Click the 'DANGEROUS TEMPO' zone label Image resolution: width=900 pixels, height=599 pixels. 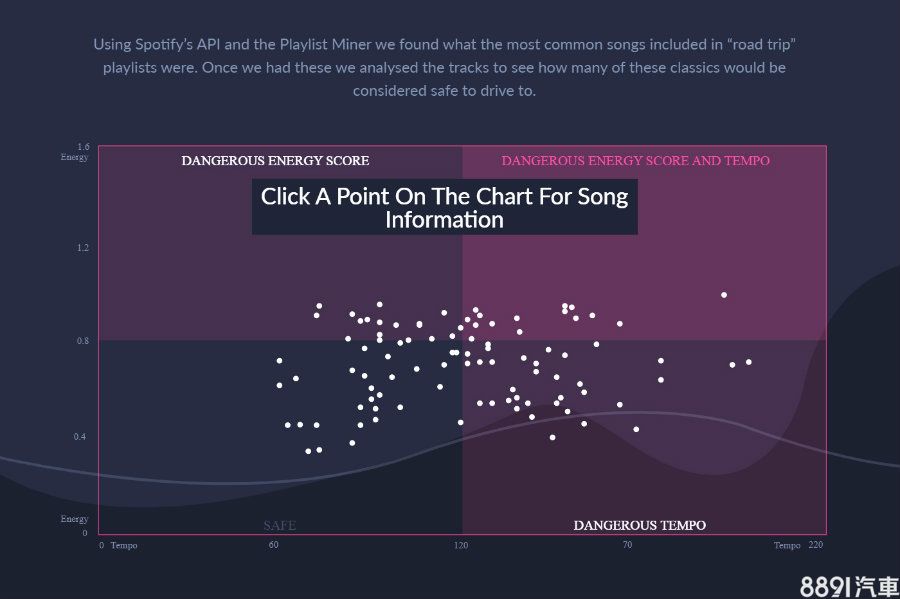point(639,526)
